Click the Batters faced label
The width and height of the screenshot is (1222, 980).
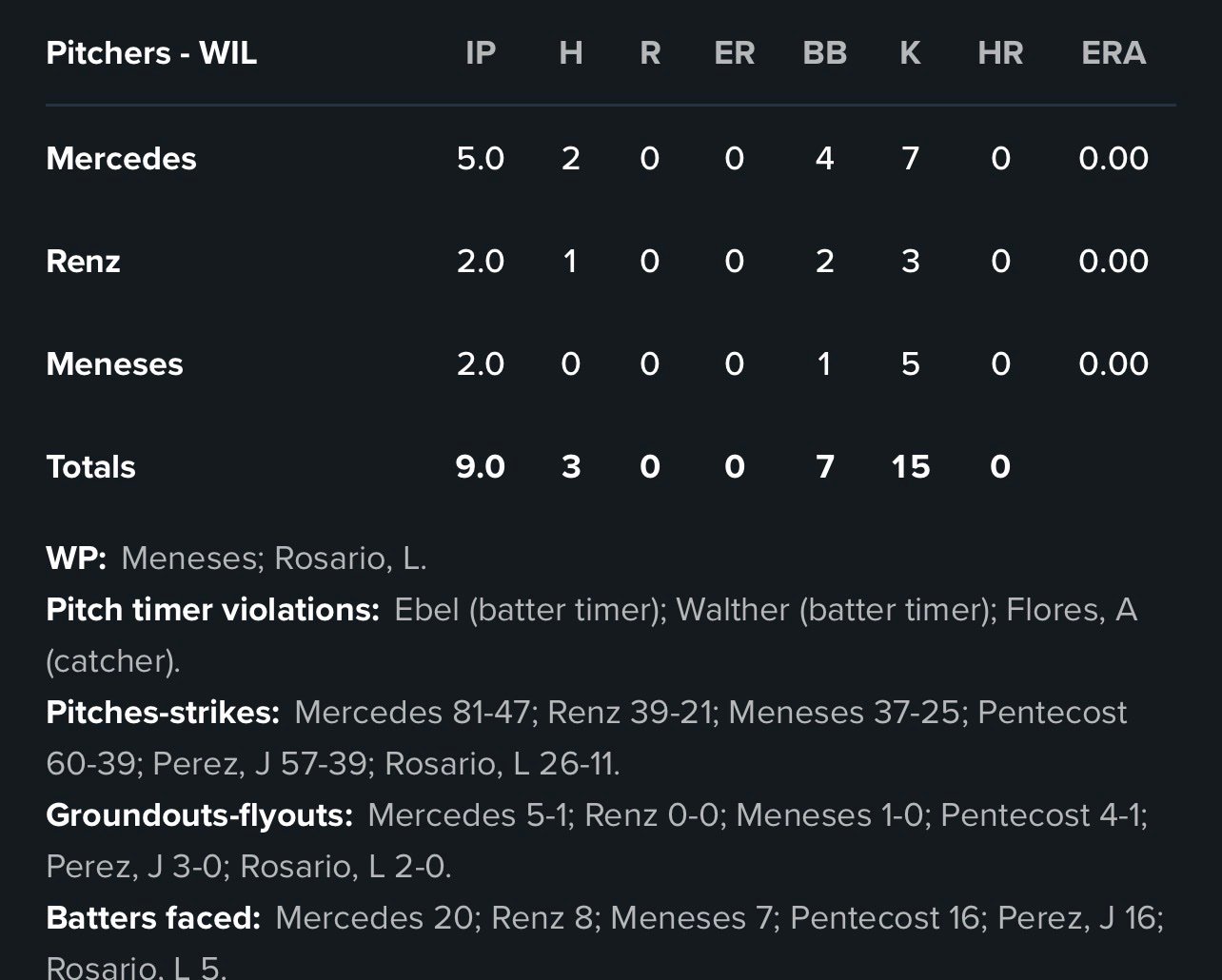153,917
